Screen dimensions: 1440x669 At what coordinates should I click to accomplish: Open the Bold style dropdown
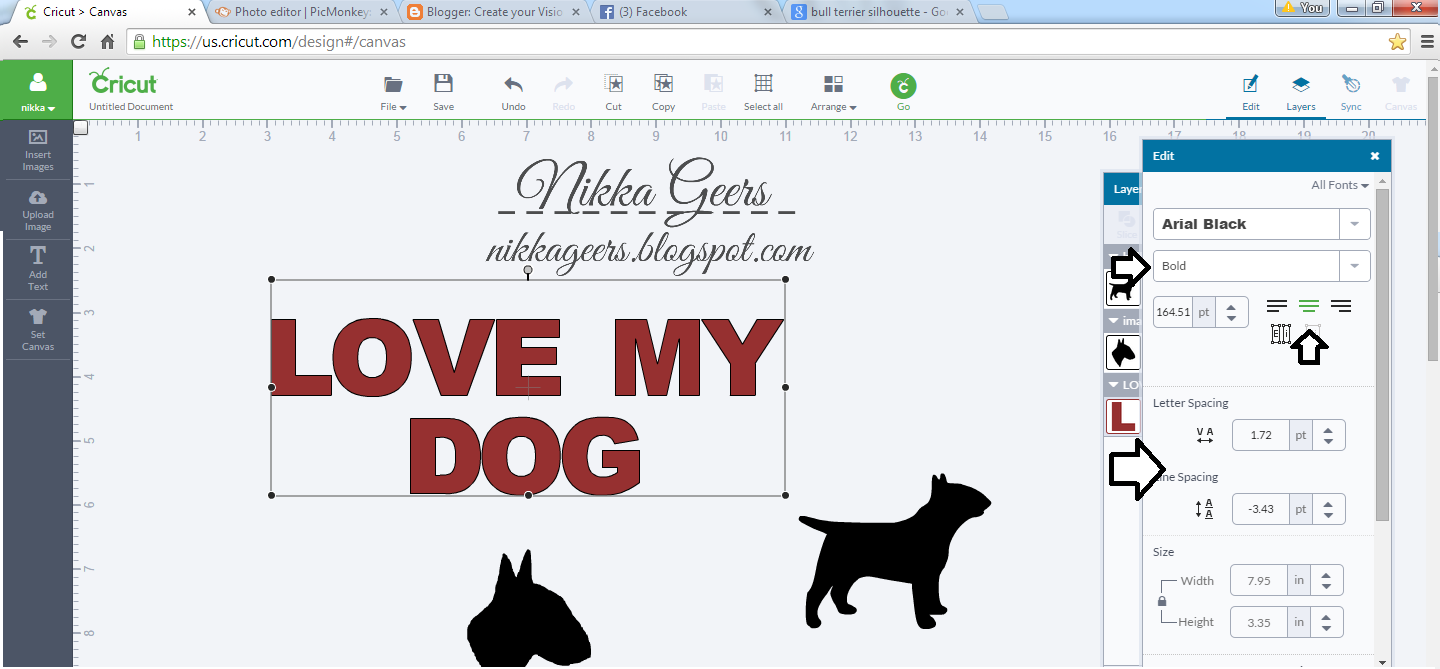coord(1354,265)
